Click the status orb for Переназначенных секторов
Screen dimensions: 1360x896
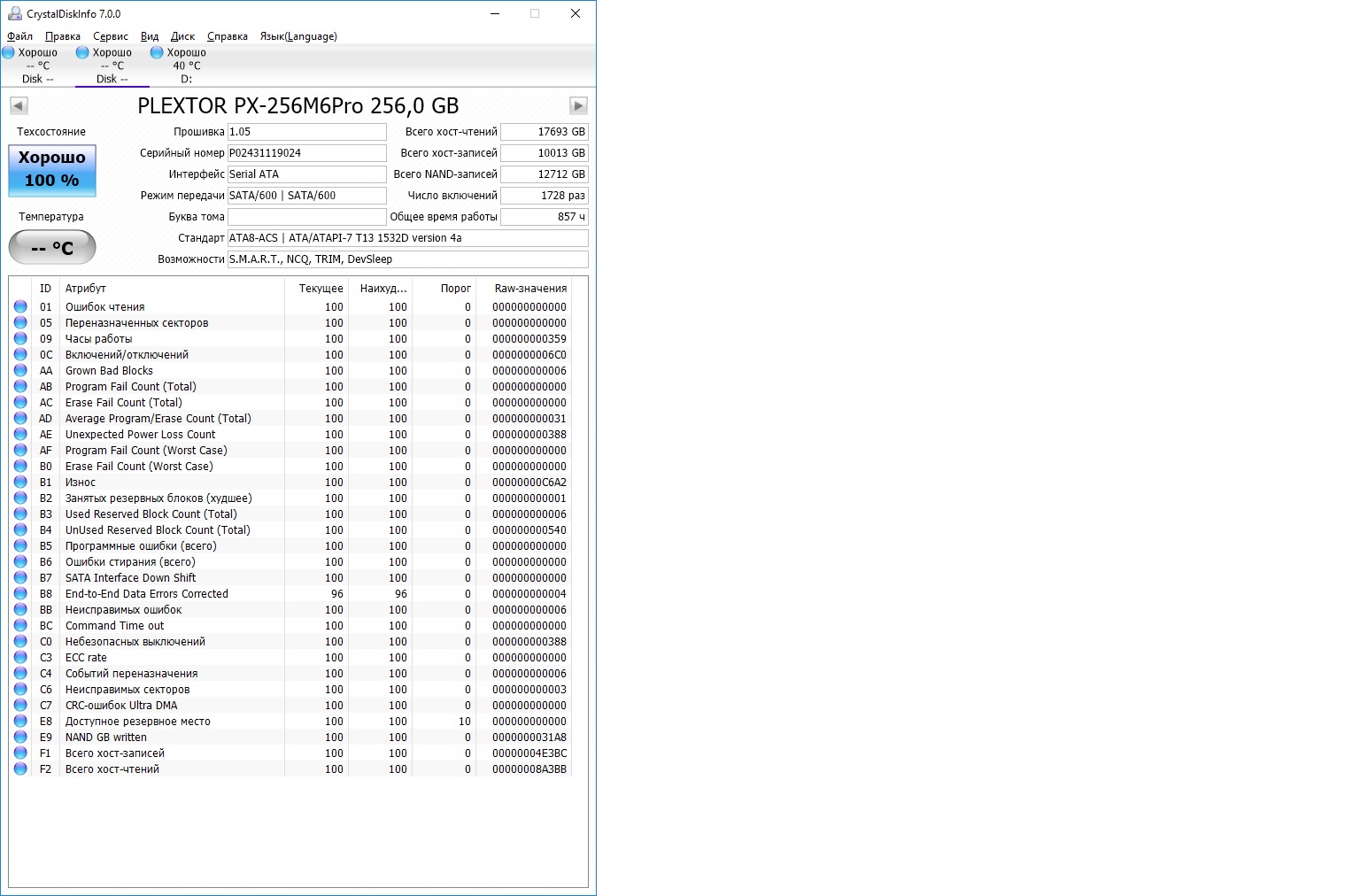20,322
